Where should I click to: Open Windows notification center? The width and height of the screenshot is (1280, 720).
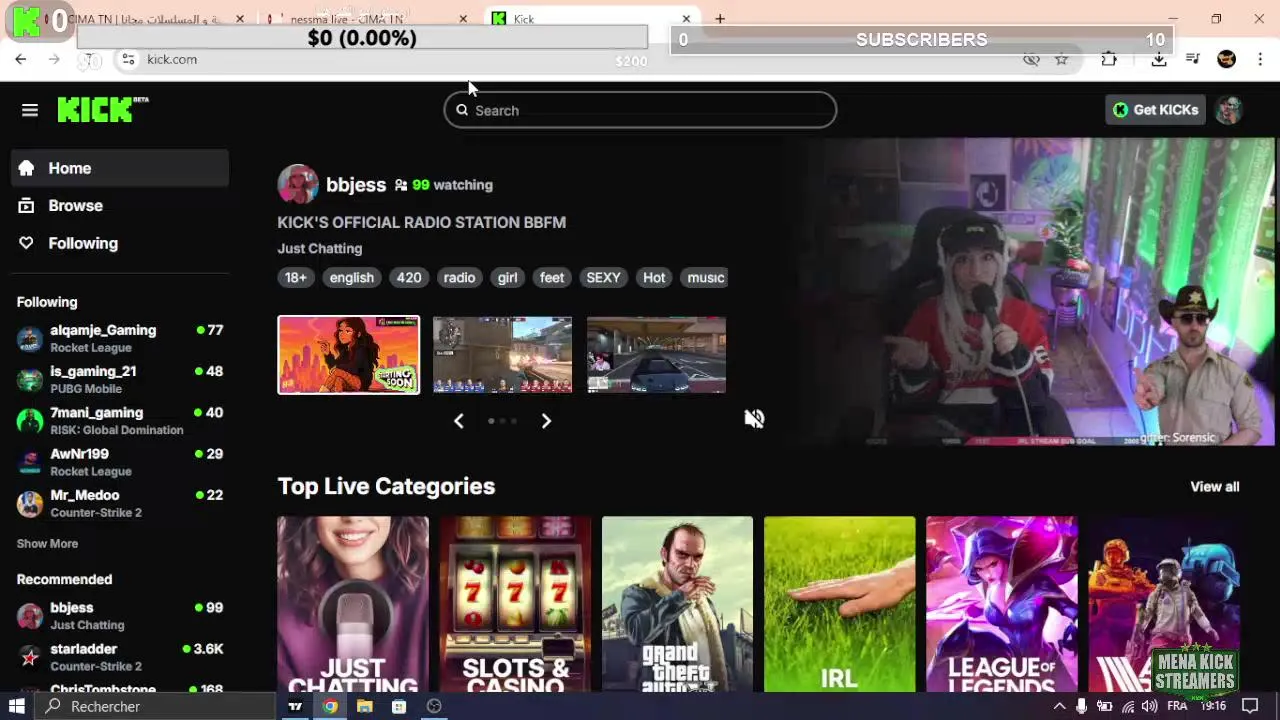point(1249,706)
